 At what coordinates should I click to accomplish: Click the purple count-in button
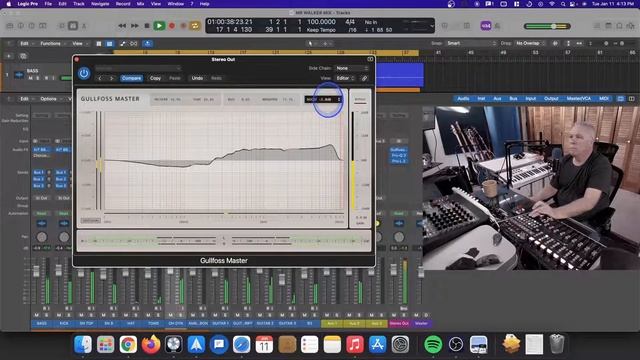[486, 26]
